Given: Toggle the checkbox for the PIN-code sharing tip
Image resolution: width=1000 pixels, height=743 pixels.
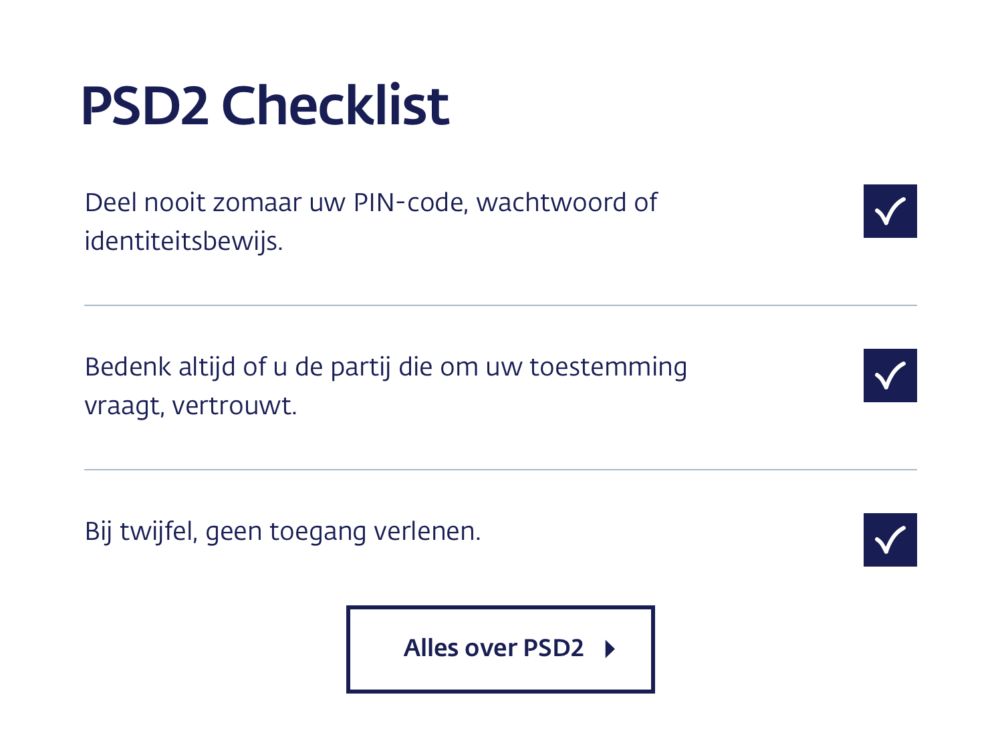Looking at the screenshot, I should click(890, 211).
